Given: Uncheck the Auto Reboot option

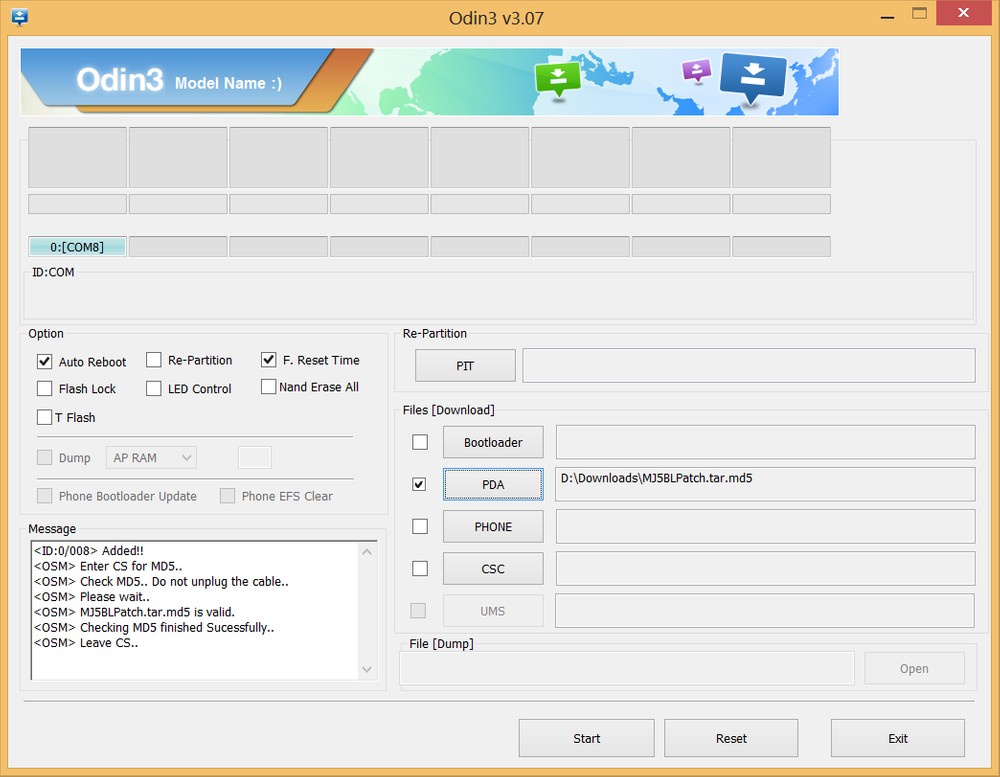Looking at the screenshot, I should click(x=45, y=361).
